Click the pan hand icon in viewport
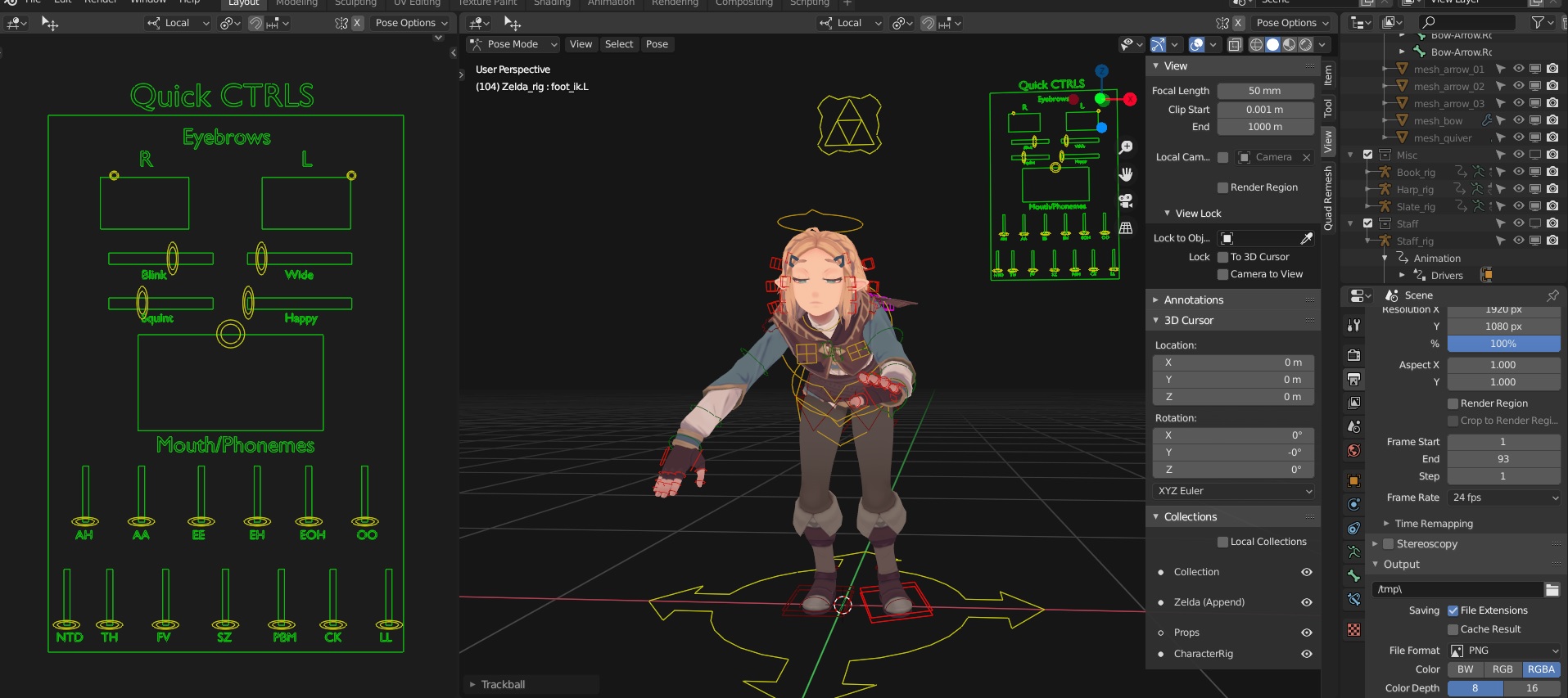 click(1127, 174)
